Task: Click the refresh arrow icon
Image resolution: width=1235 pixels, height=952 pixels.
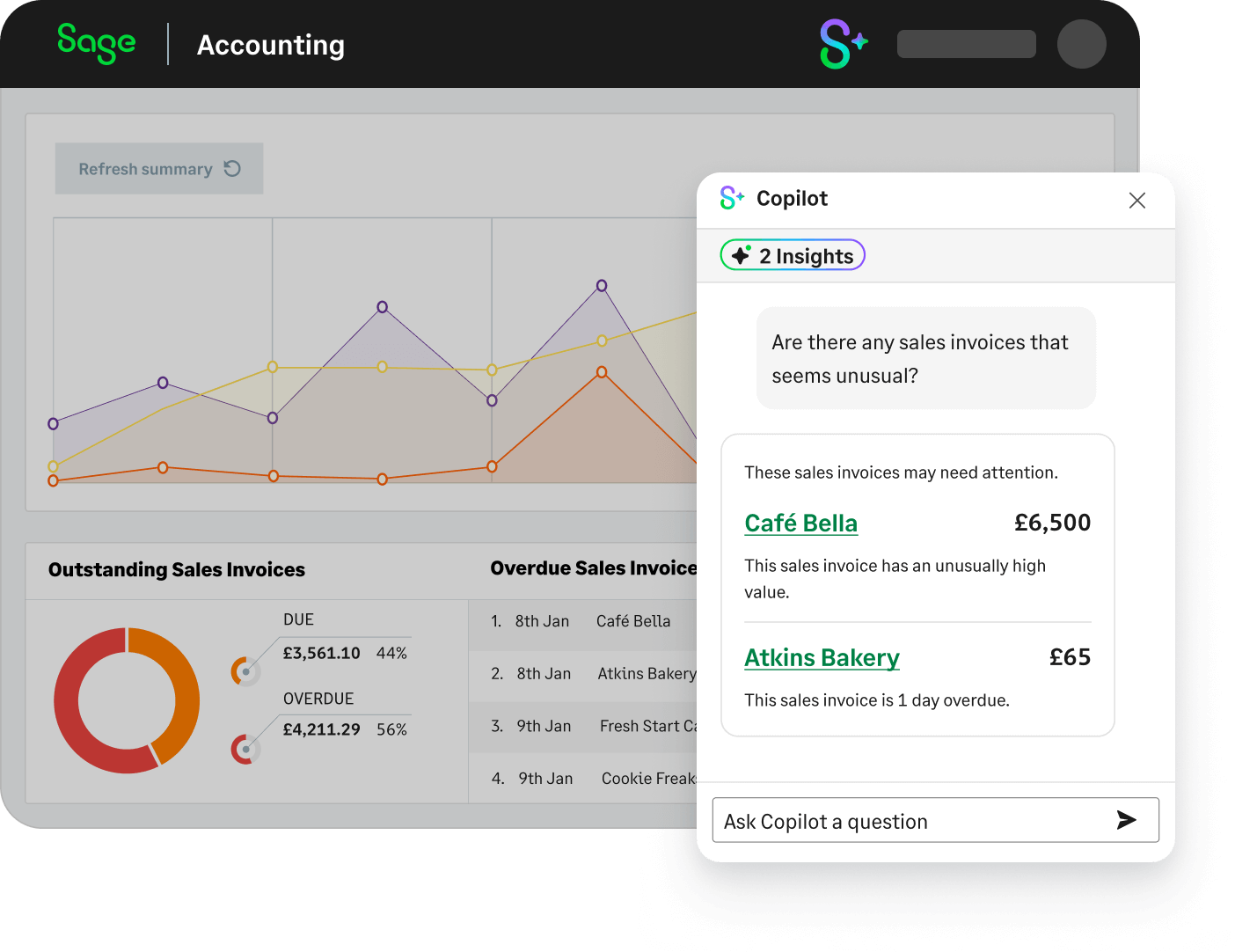Action: 232,168
